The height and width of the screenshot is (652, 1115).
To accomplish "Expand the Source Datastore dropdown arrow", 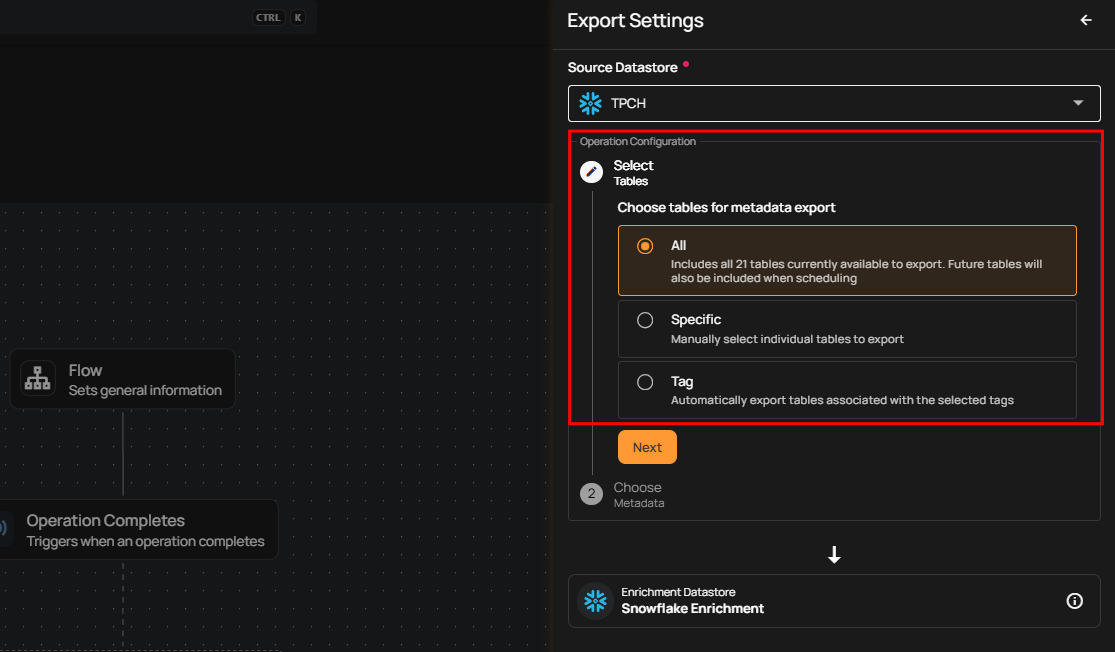I will click(x=1078, y=103).
